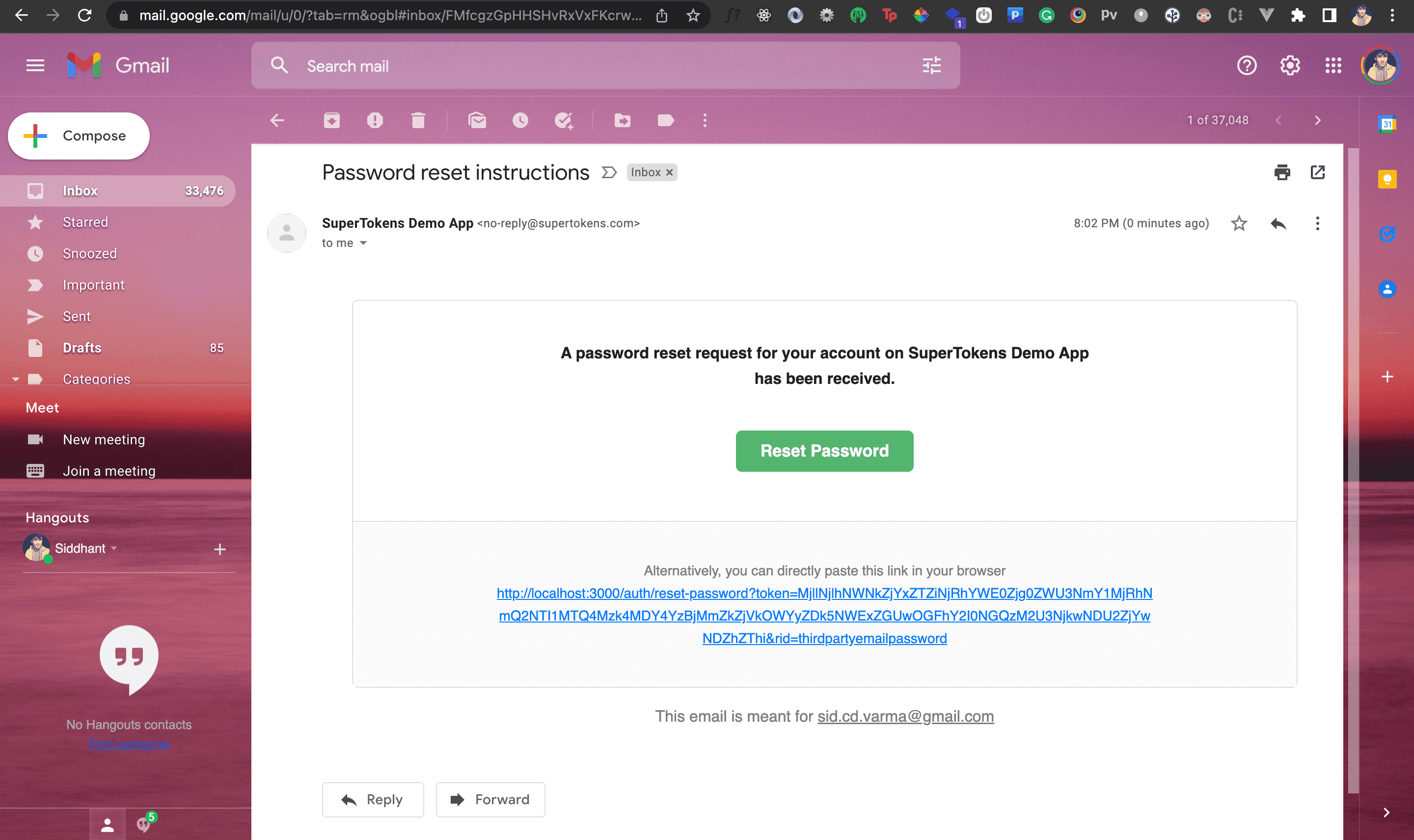Expand the 'to me' recipient details arrow
1414x840 pixels.
tap(363, 243)
